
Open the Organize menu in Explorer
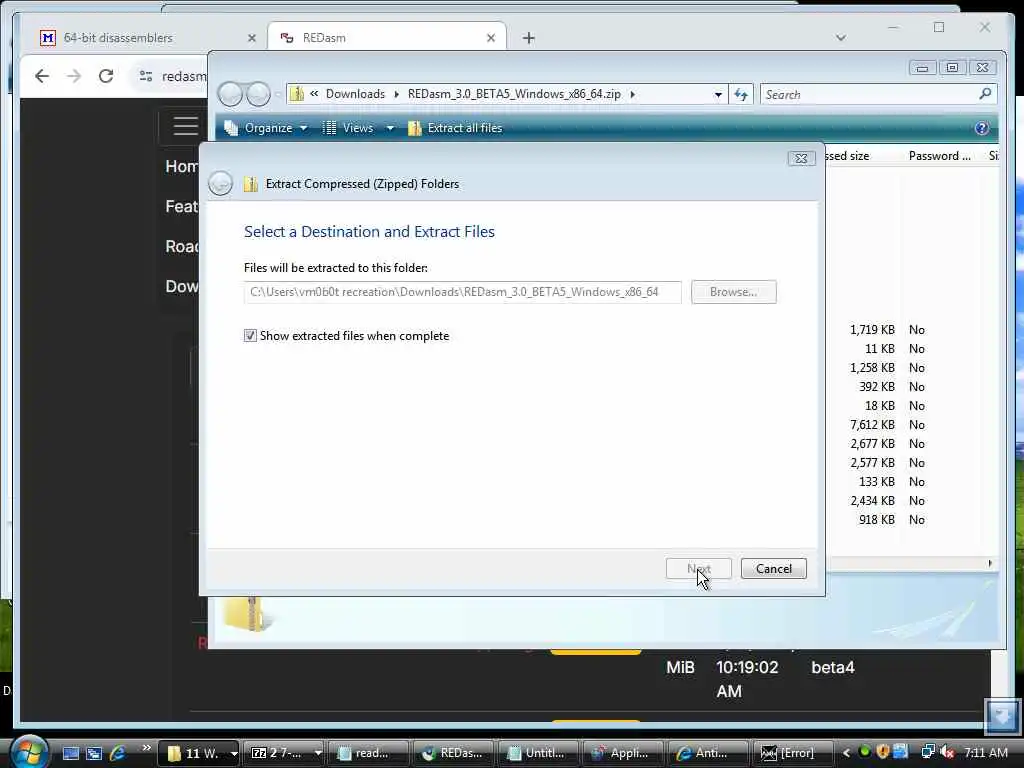[266, 128]
